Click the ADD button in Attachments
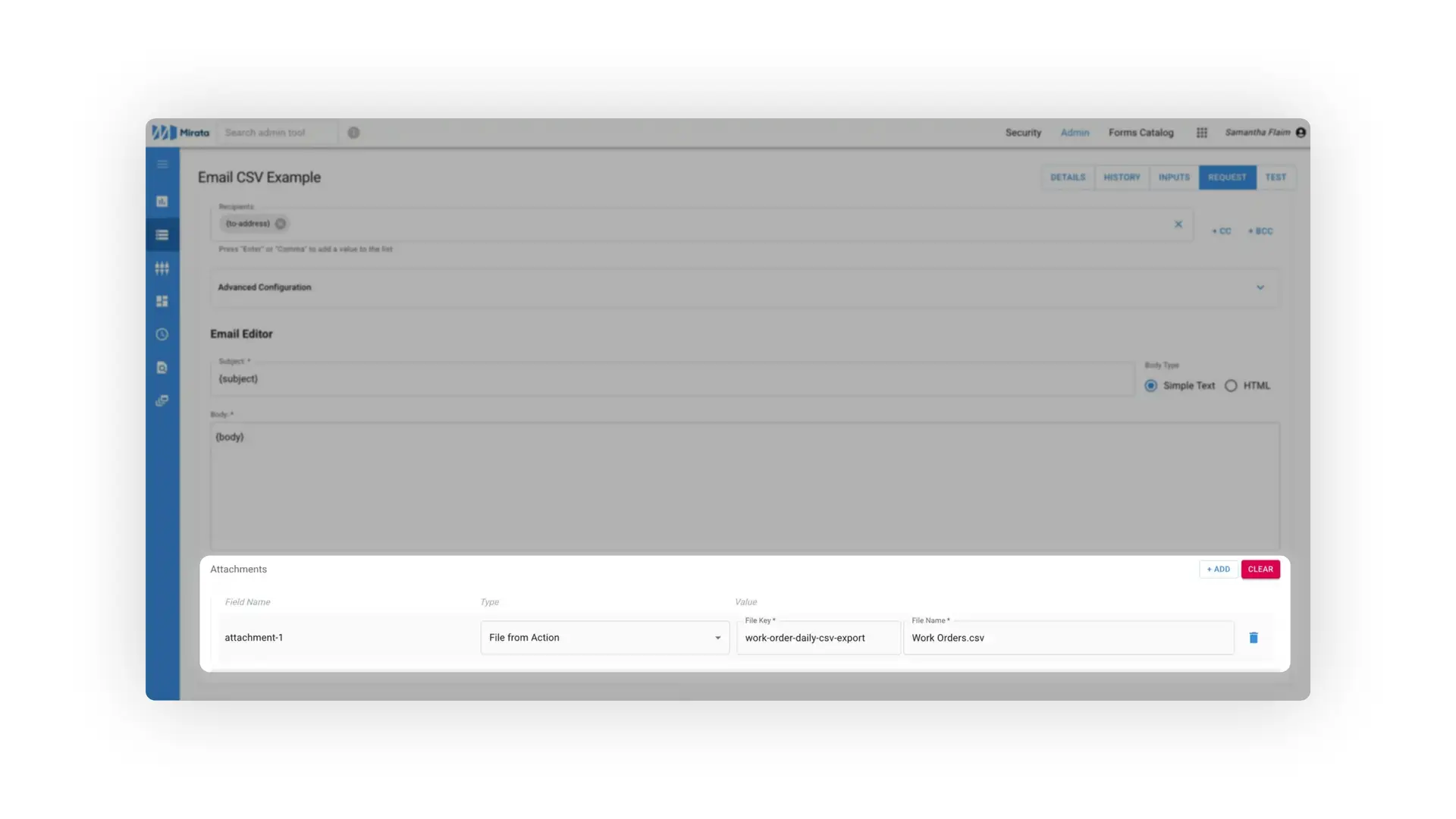 (x=1218, y=569)
